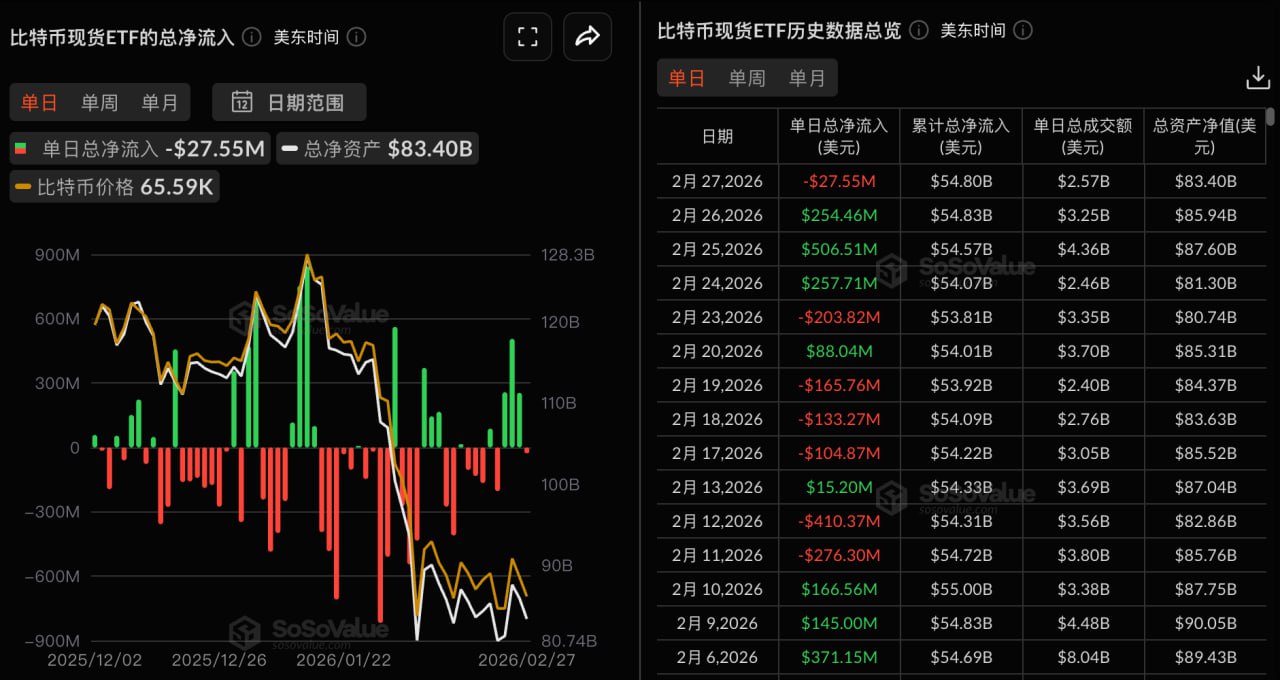Viewport: 1280px width, 680px height.
Task: Click info icon next to 美东时间 in chart panel
Action: 356,37
